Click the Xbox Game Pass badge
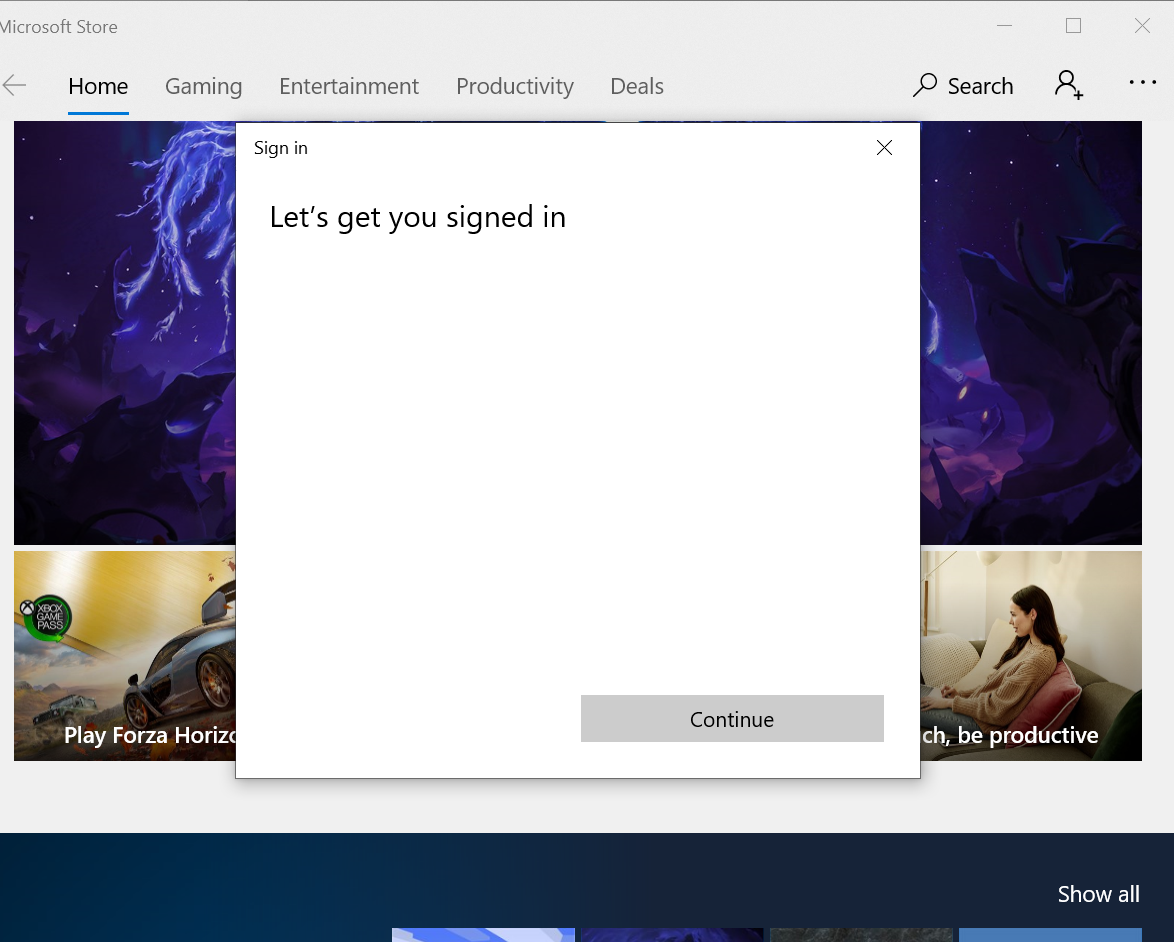 coord(47,618)
